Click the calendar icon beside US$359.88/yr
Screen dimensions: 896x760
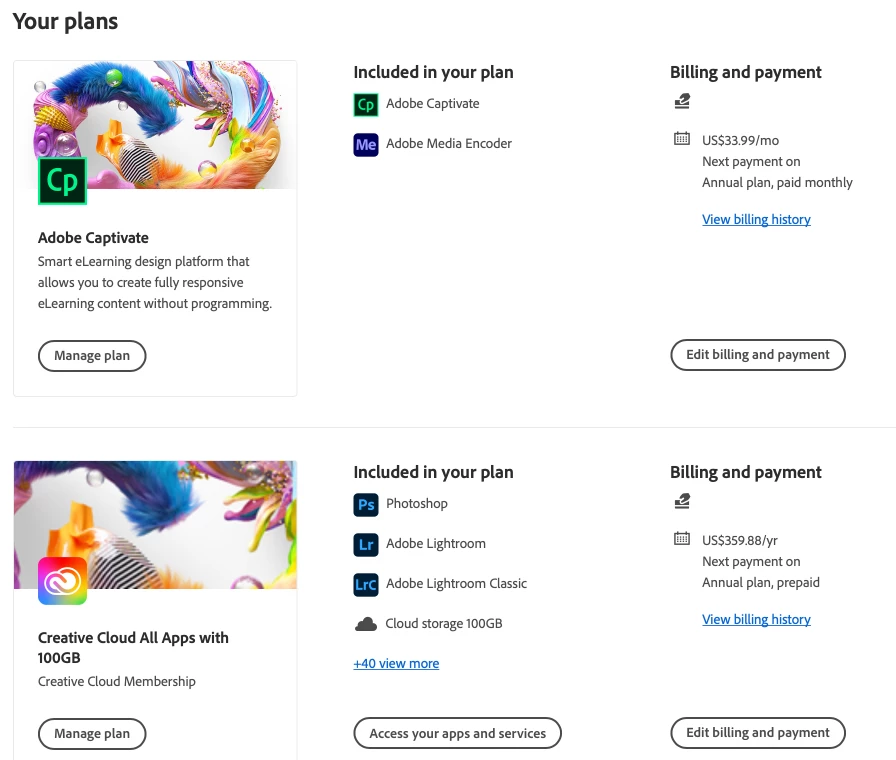[x=682, y=539]
